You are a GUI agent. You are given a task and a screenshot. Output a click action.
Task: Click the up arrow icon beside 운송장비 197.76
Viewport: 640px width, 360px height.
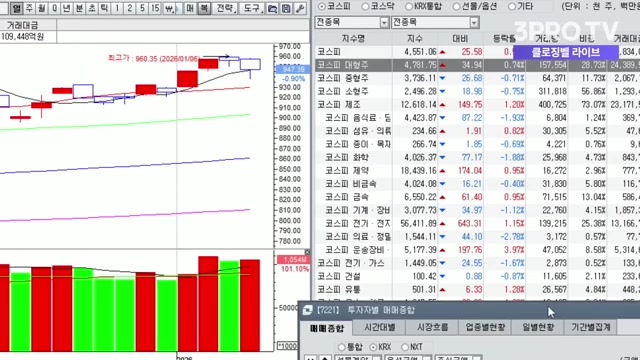442,250
